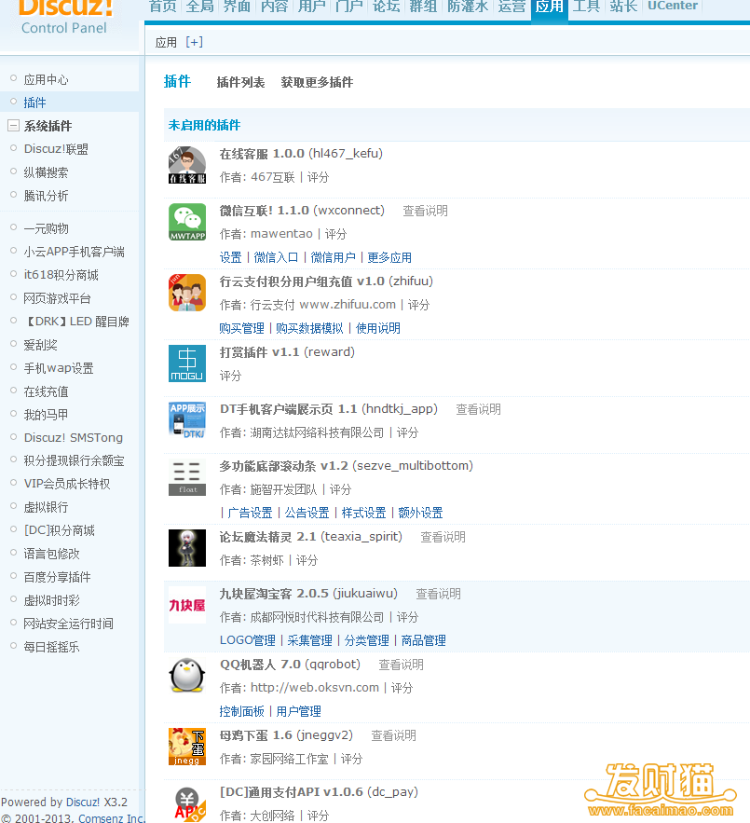750x823 pixels.
Task: Open 广告设置 for 多功能底部滚动条
Action: click(250, 513)
